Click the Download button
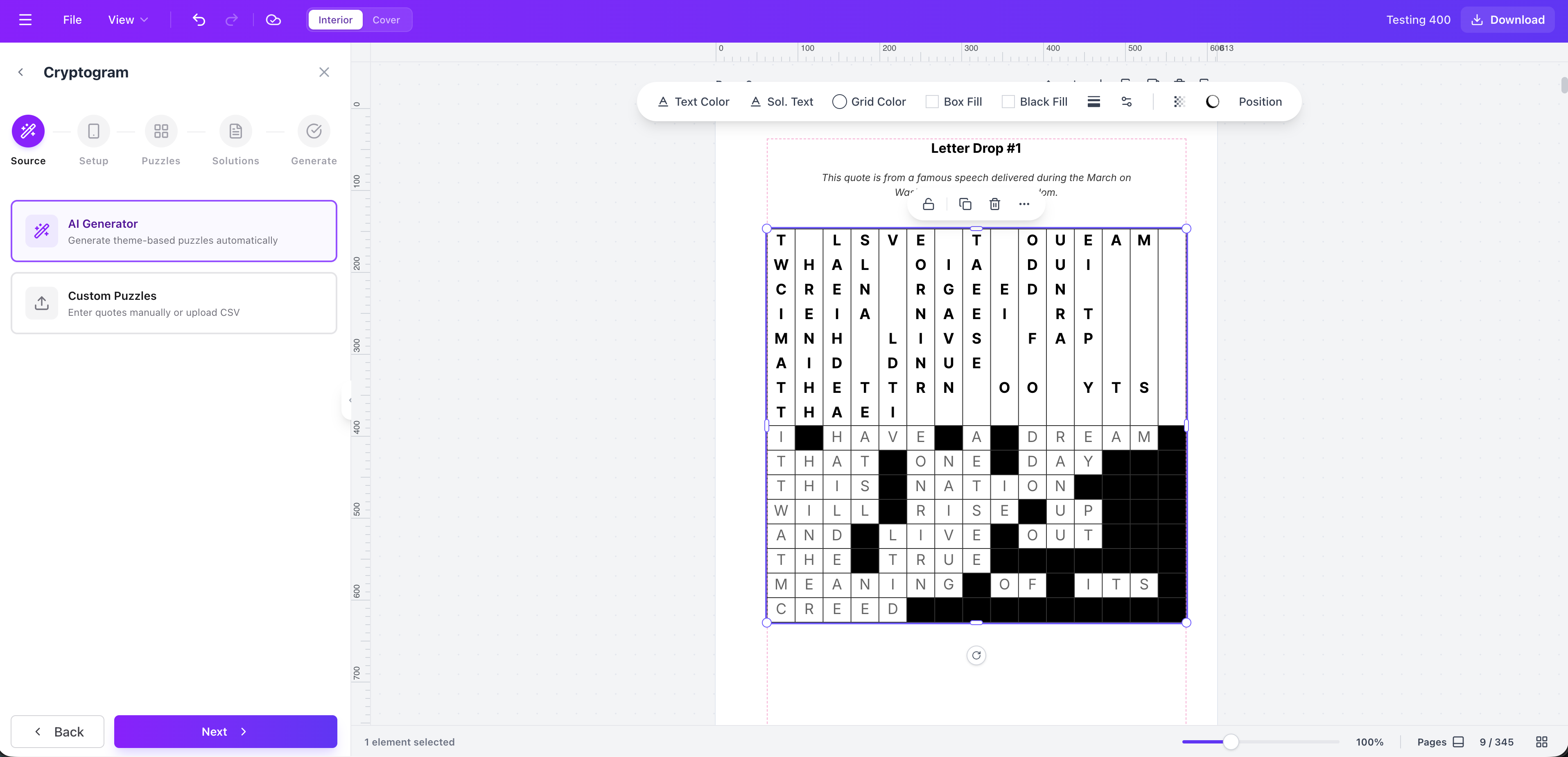 [x=1507, y=20]
